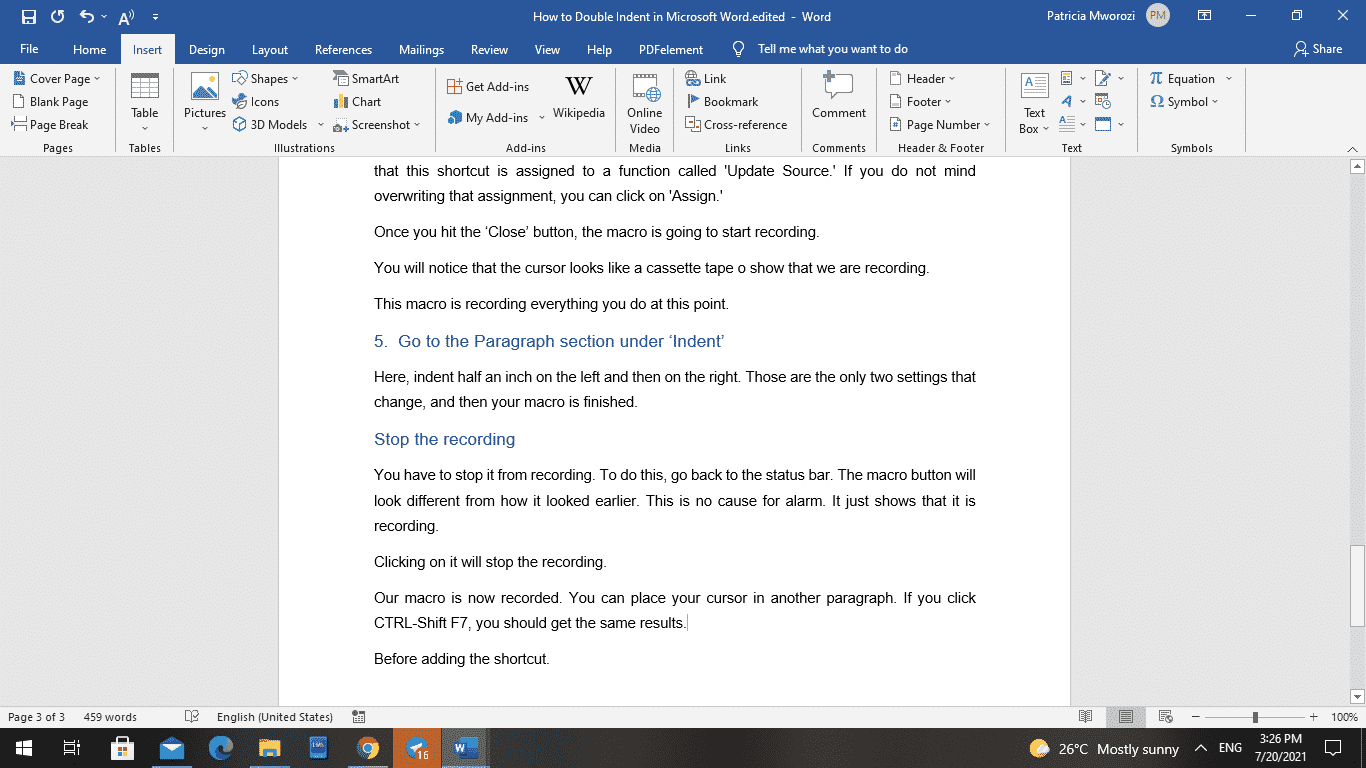The height and width of the screenshot is (768, 1366).
Task: Switch to Read Mode view
Action: 1086,717
